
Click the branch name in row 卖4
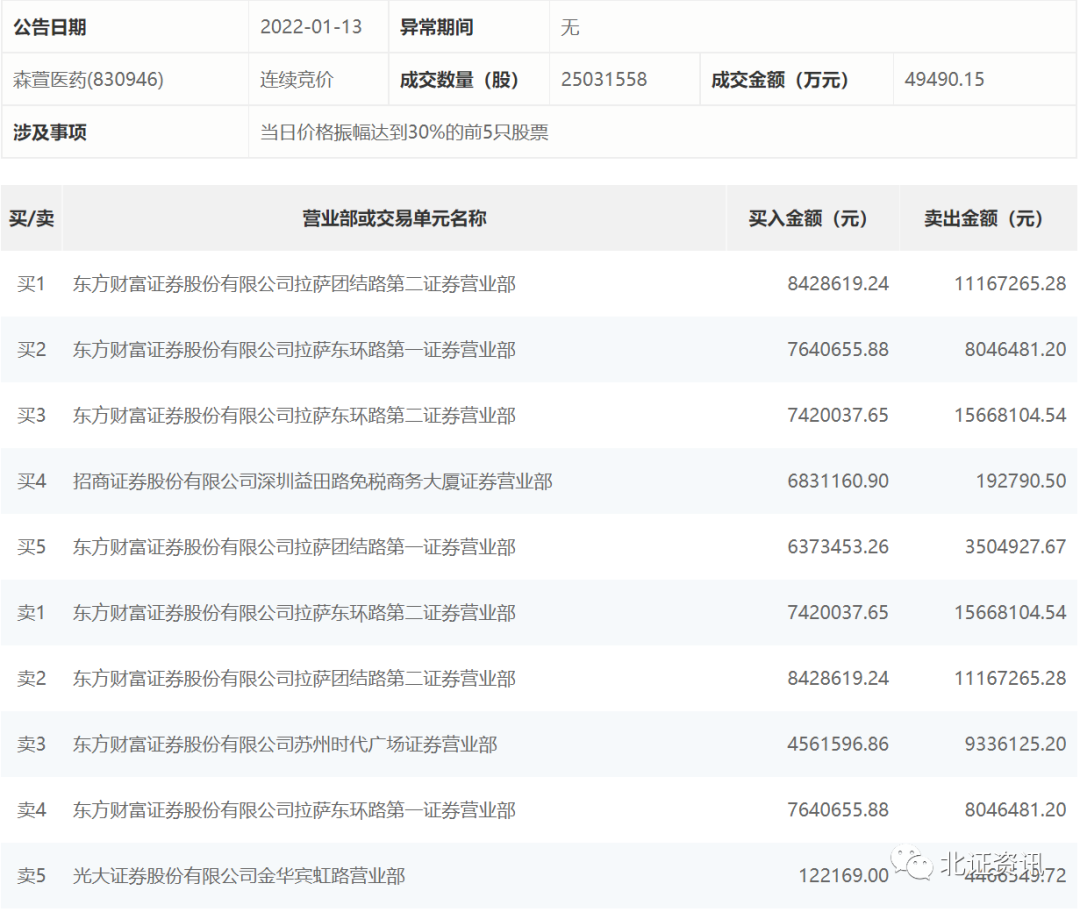coord(294,810)
